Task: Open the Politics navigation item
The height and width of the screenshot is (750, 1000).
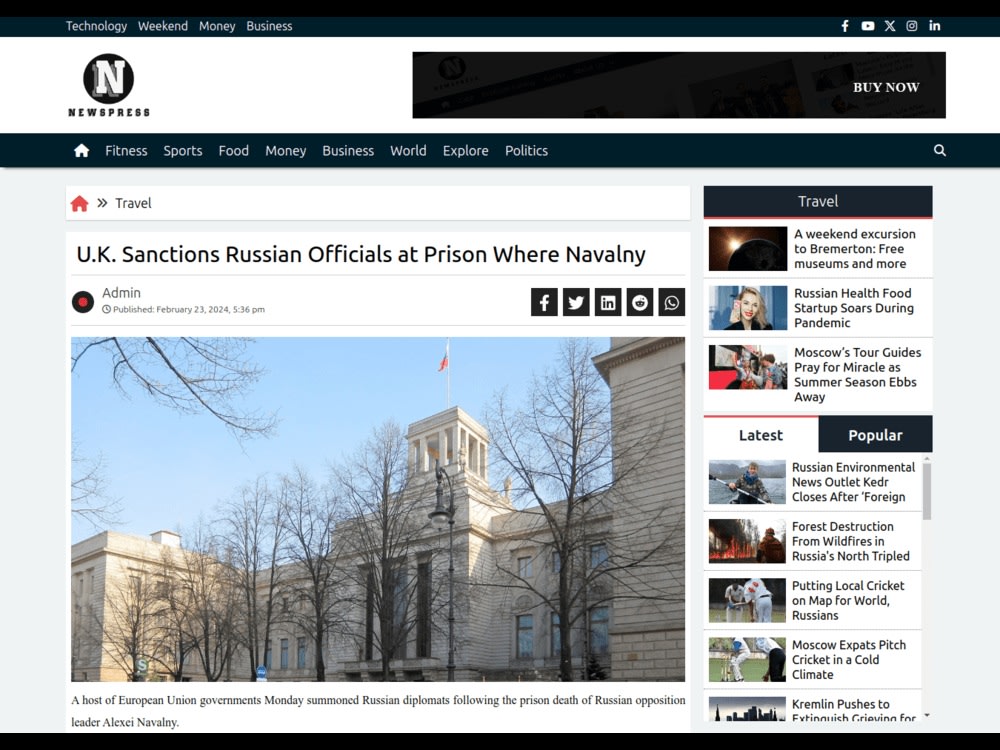Action: 526,151
